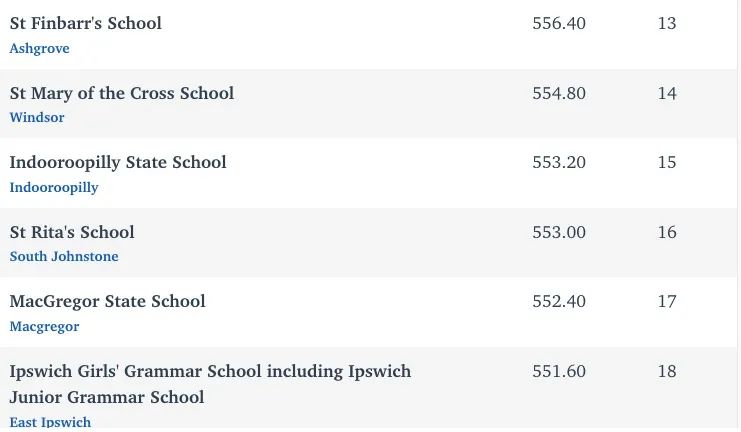The height and width of the screenshot is (432, 741).
Task: Select the 552.40 score cell
Action: point(559,301)
